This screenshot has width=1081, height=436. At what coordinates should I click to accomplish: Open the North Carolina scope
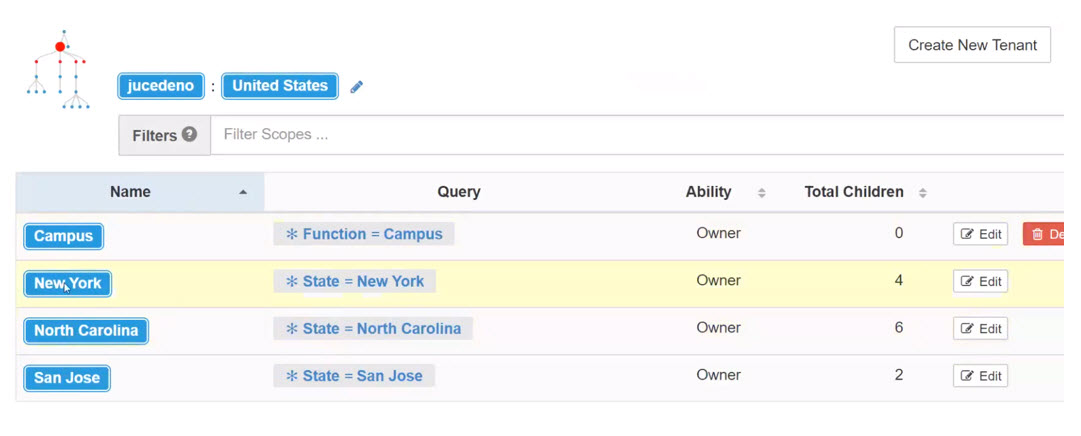86,330
